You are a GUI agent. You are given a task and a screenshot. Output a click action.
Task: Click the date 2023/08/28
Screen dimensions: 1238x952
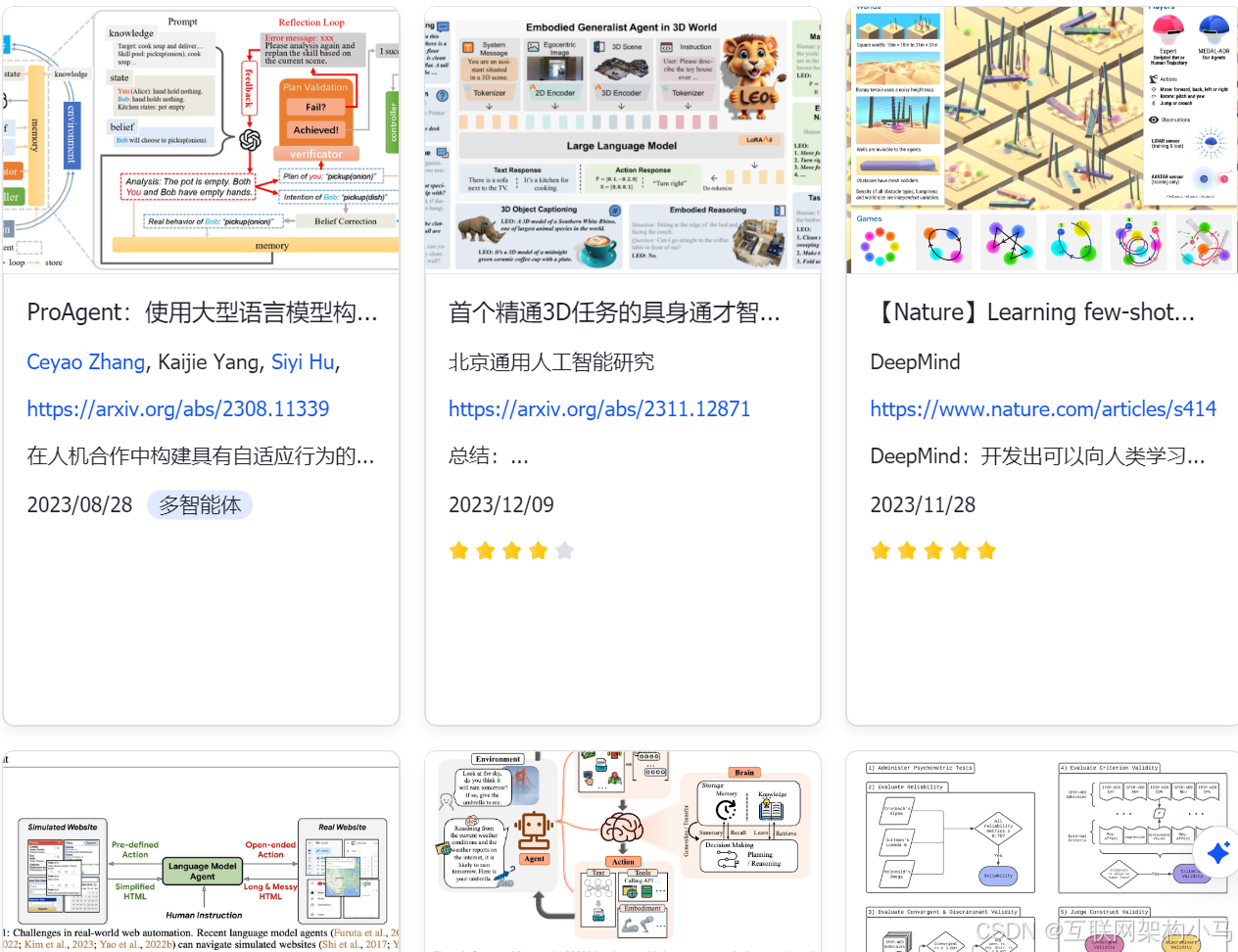coord(79,505)
